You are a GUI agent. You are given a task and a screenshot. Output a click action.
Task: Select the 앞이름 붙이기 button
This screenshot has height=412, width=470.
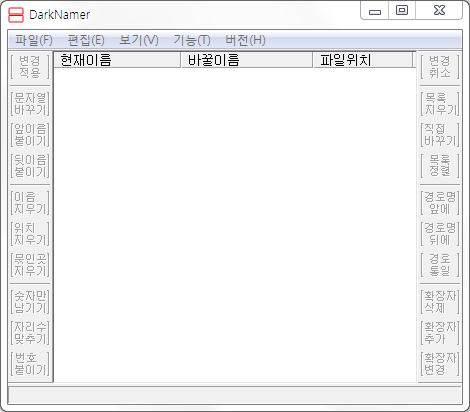30,135
